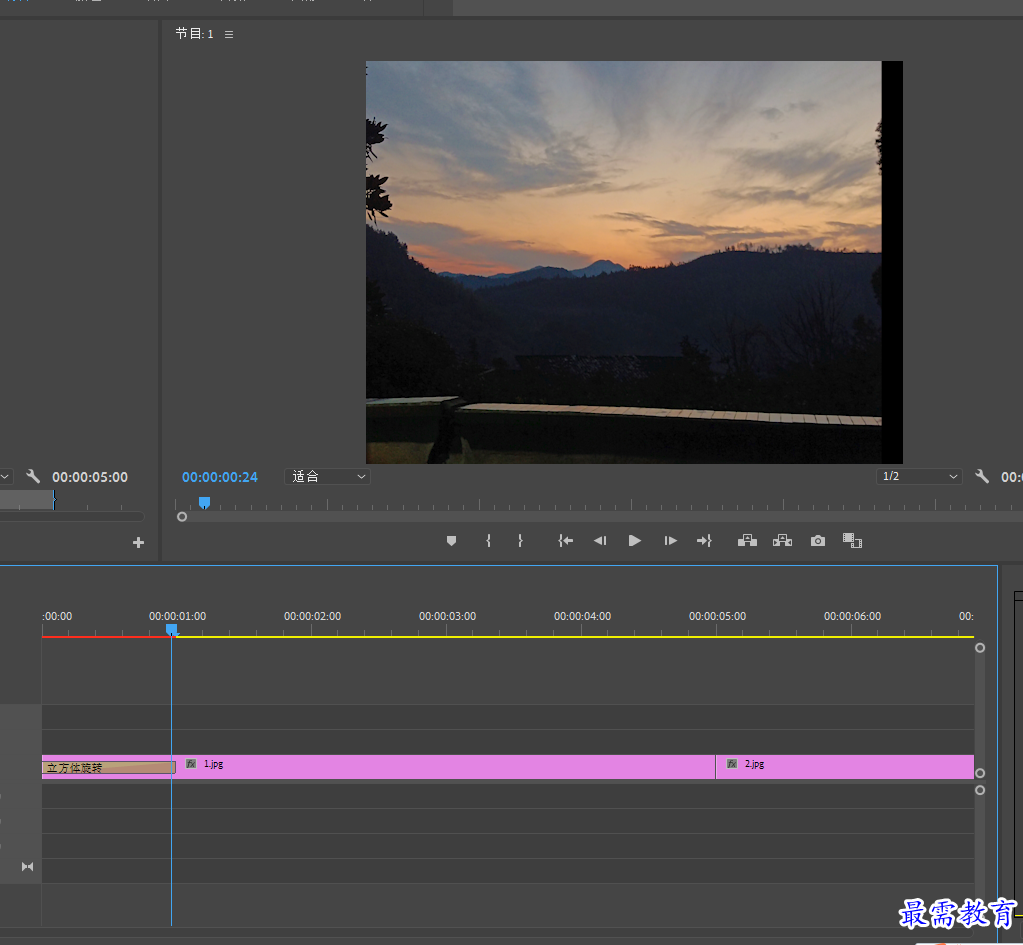Click the 00:00:06:00 mark on timeline ruler
This screenshot has width=1023, height=945.
coord(853,616)
